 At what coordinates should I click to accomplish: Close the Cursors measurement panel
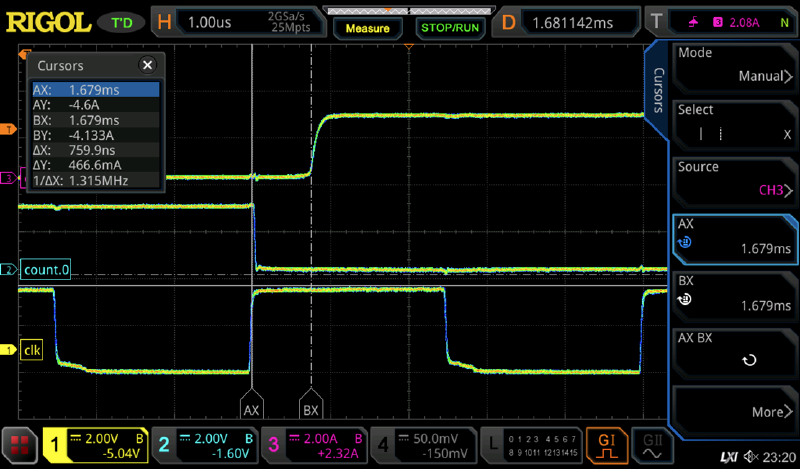point(147,65)
